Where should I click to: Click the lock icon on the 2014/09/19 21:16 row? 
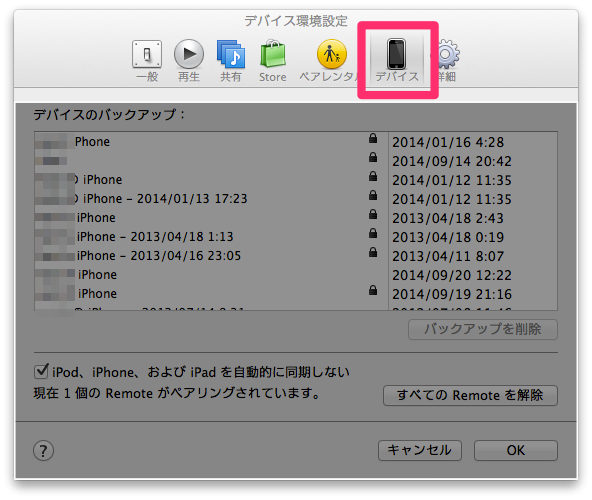[x=373, y=290]
